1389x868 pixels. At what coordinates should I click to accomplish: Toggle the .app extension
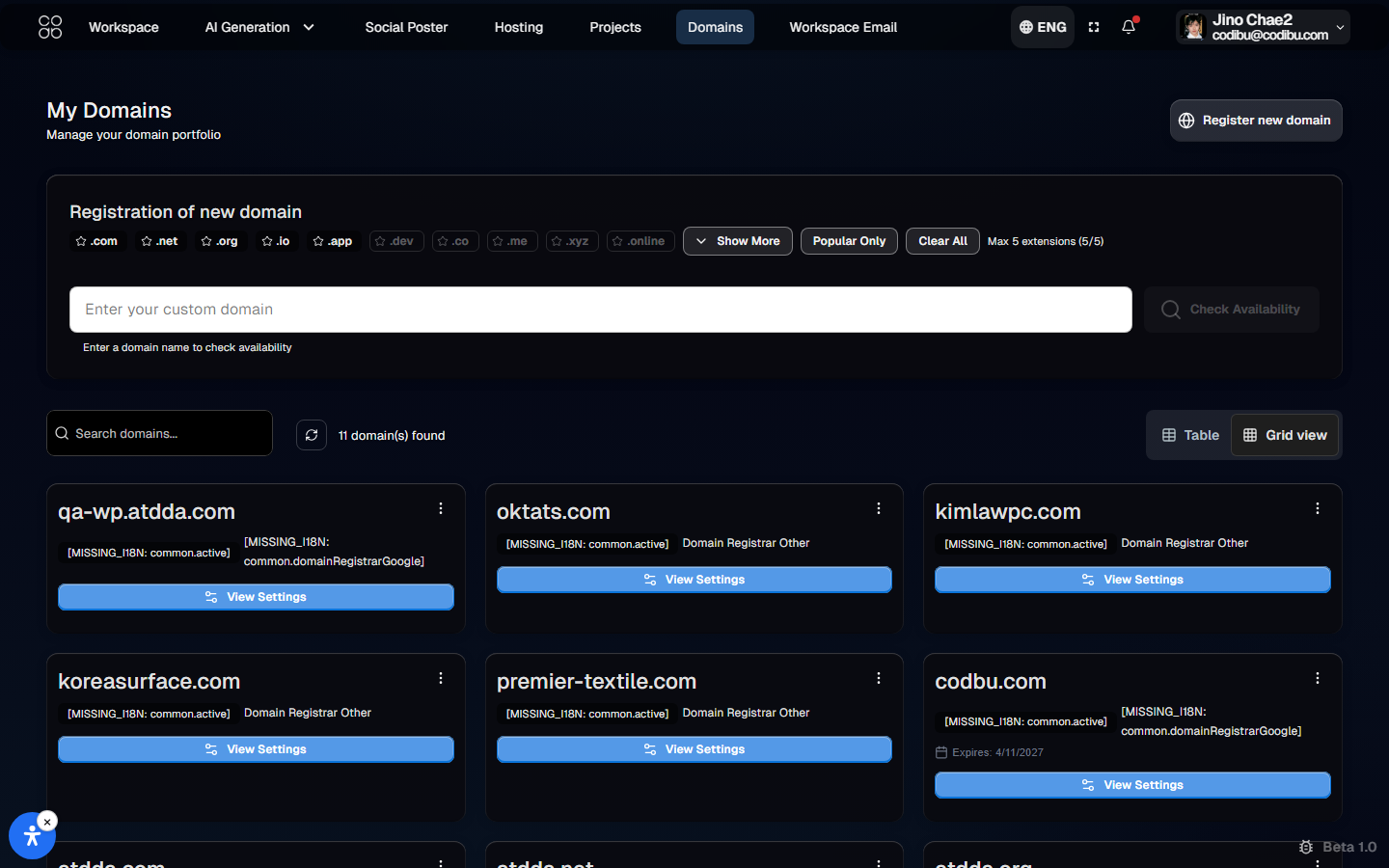coord(333,241)
